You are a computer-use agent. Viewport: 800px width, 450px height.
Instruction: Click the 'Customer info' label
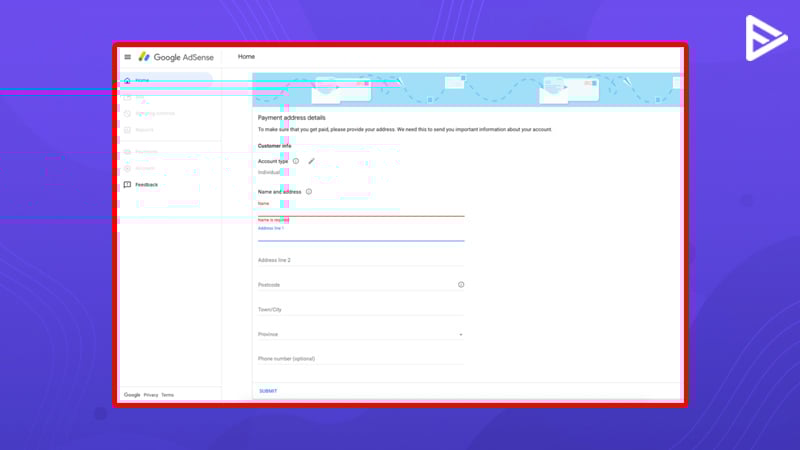pyautogui.click(x=274, y=146)
